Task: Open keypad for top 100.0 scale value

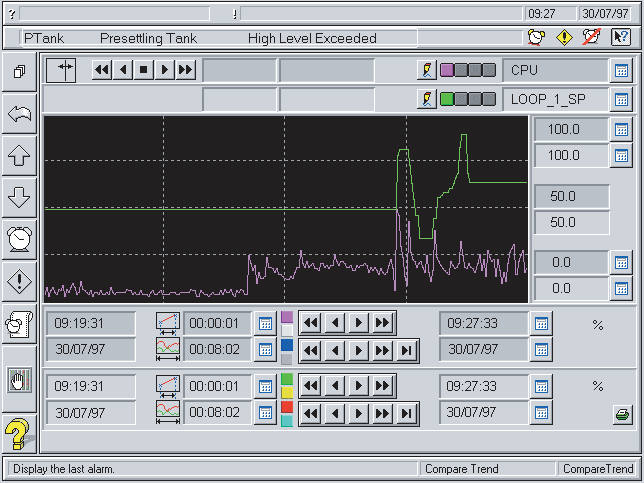Action: click(621, 130)
